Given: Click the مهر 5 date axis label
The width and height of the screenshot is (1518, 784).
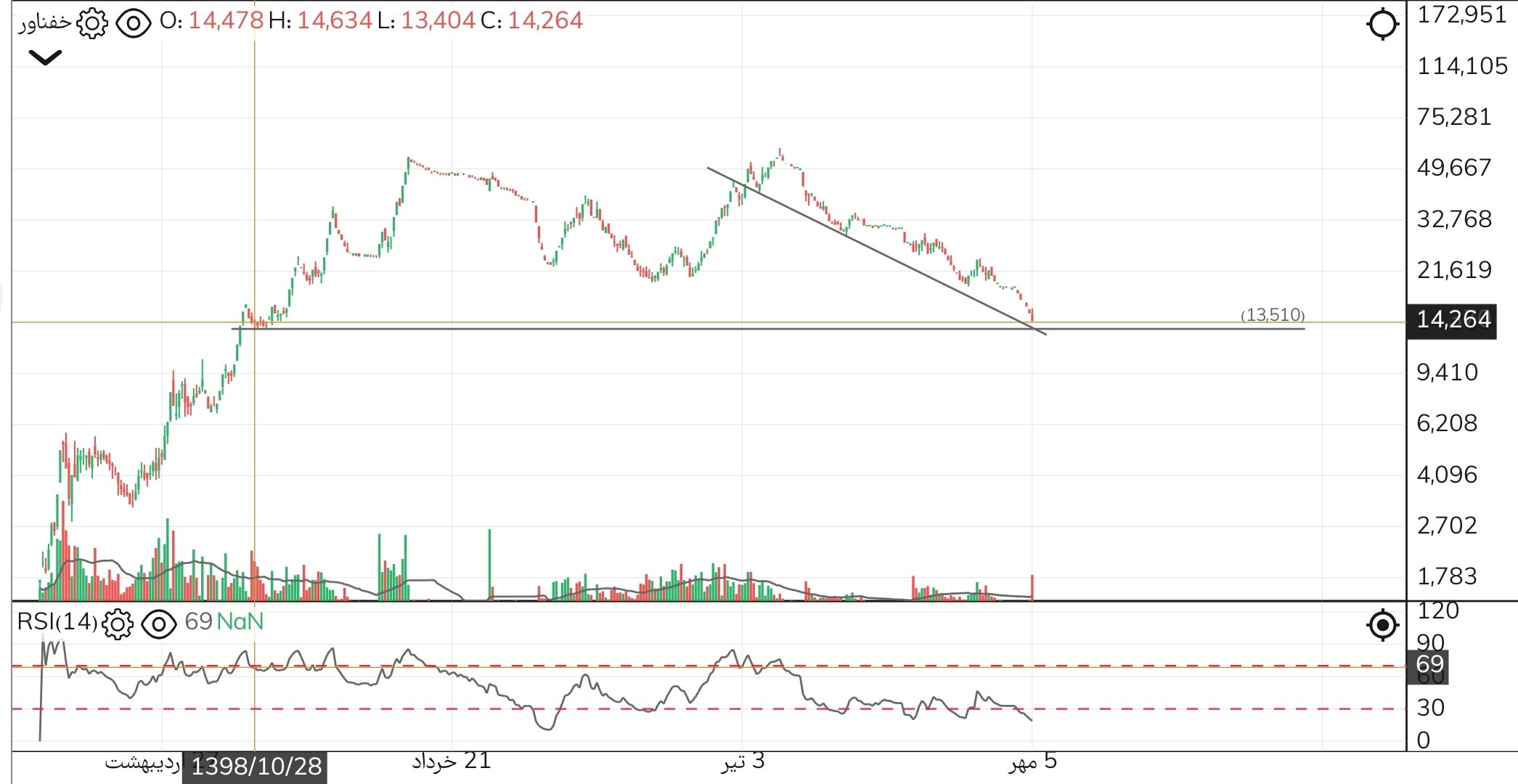Looking at the screenshot, I should (1032, 761).
